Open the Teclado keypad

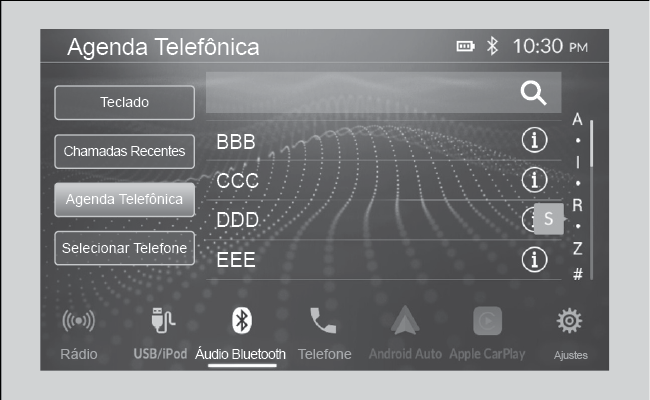pyautogui.click(x=124, y=103)
